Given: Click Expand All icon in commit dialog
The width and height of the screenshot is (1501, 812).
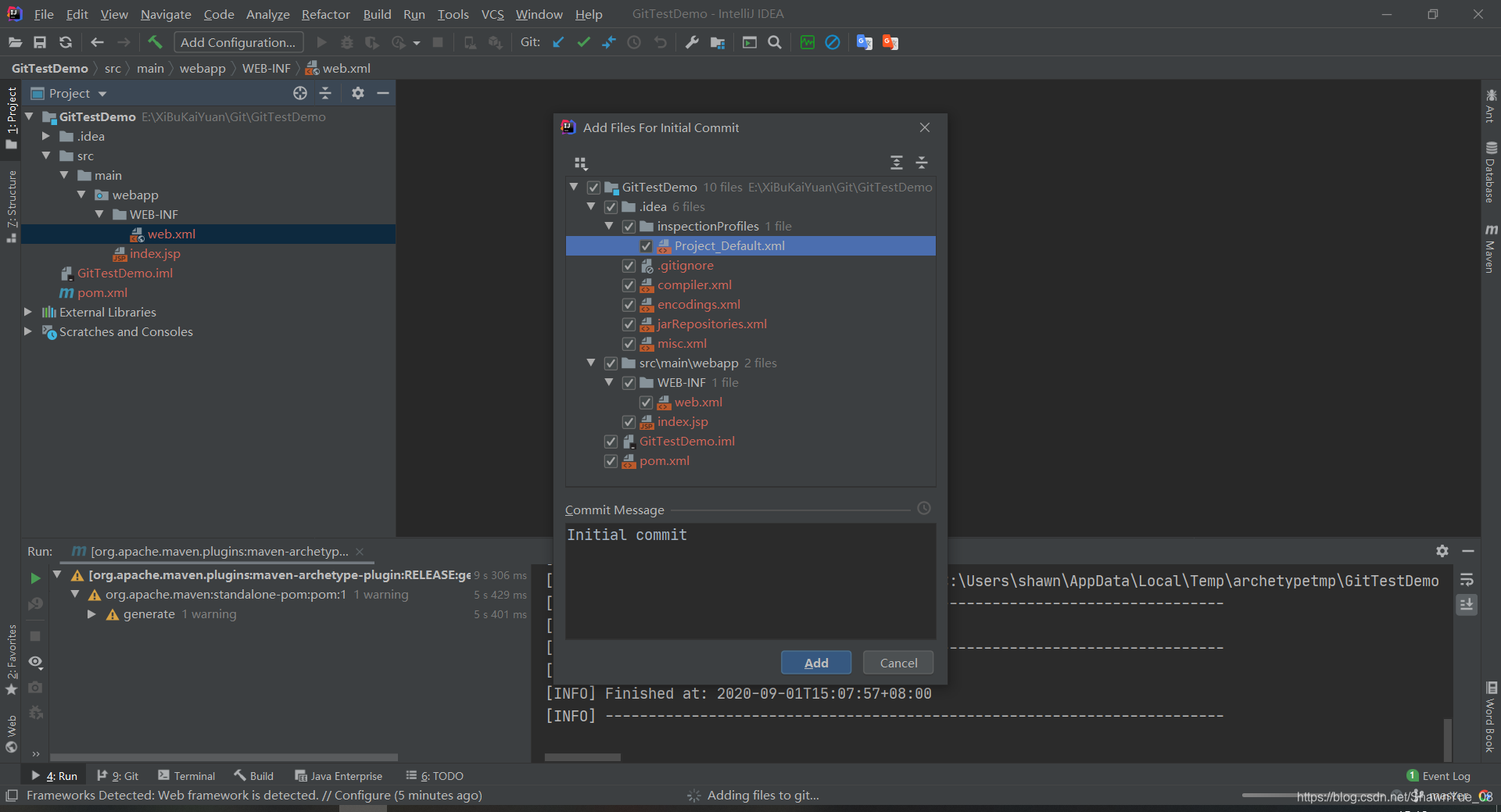Looking at the screenshot, I should coord(897,163).
